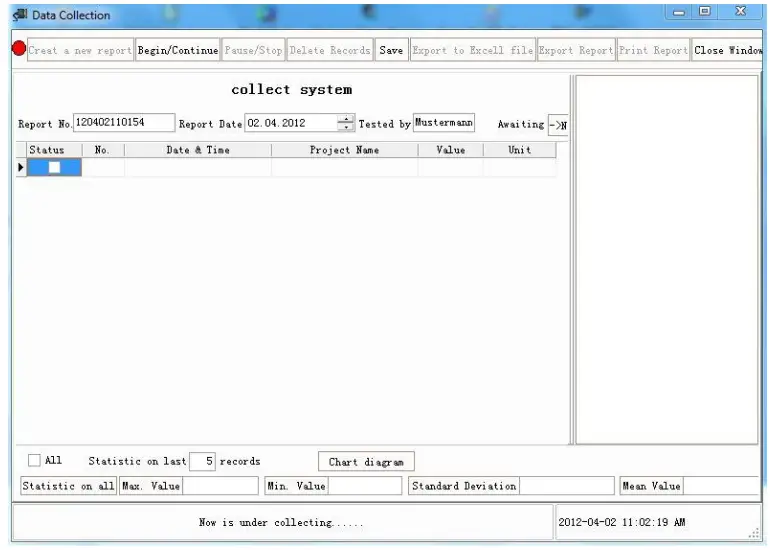Enable the All checkbox

34,461
